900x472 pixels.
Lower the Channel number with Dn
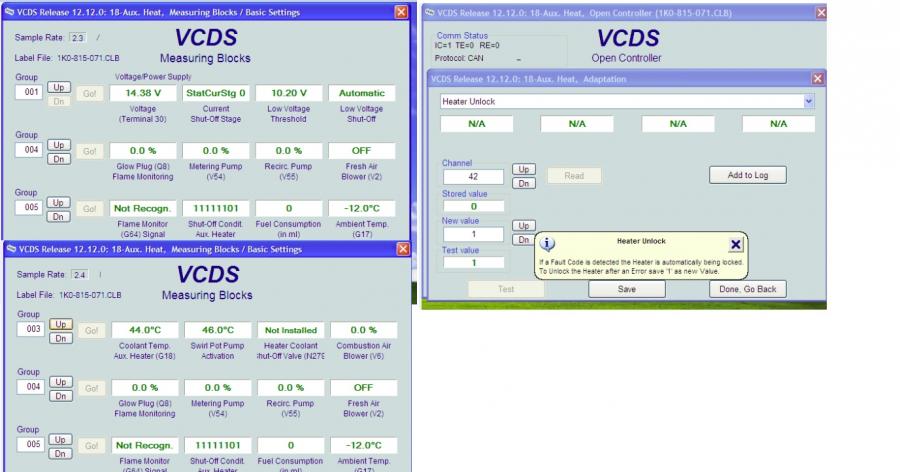523,183
